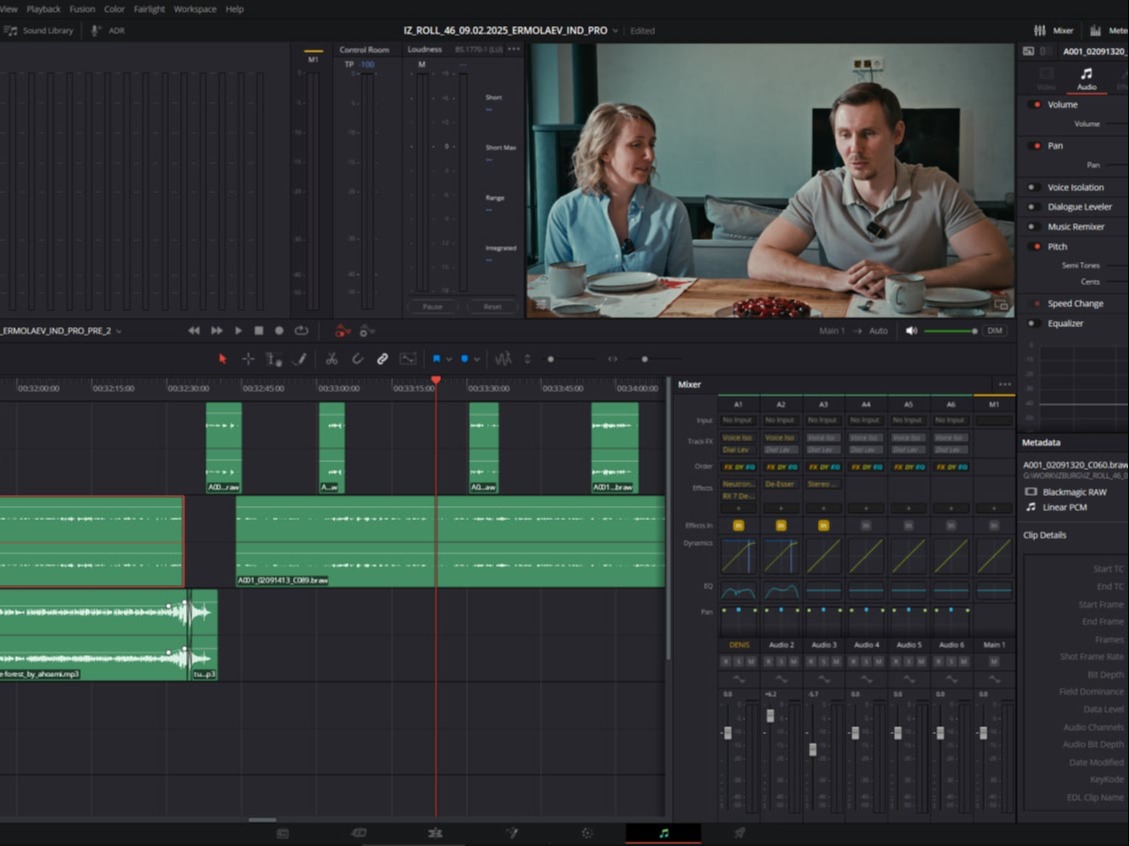Click the red automation icon beside the transport
Viewport: 1129px width, 846px height.
[343, 331]
